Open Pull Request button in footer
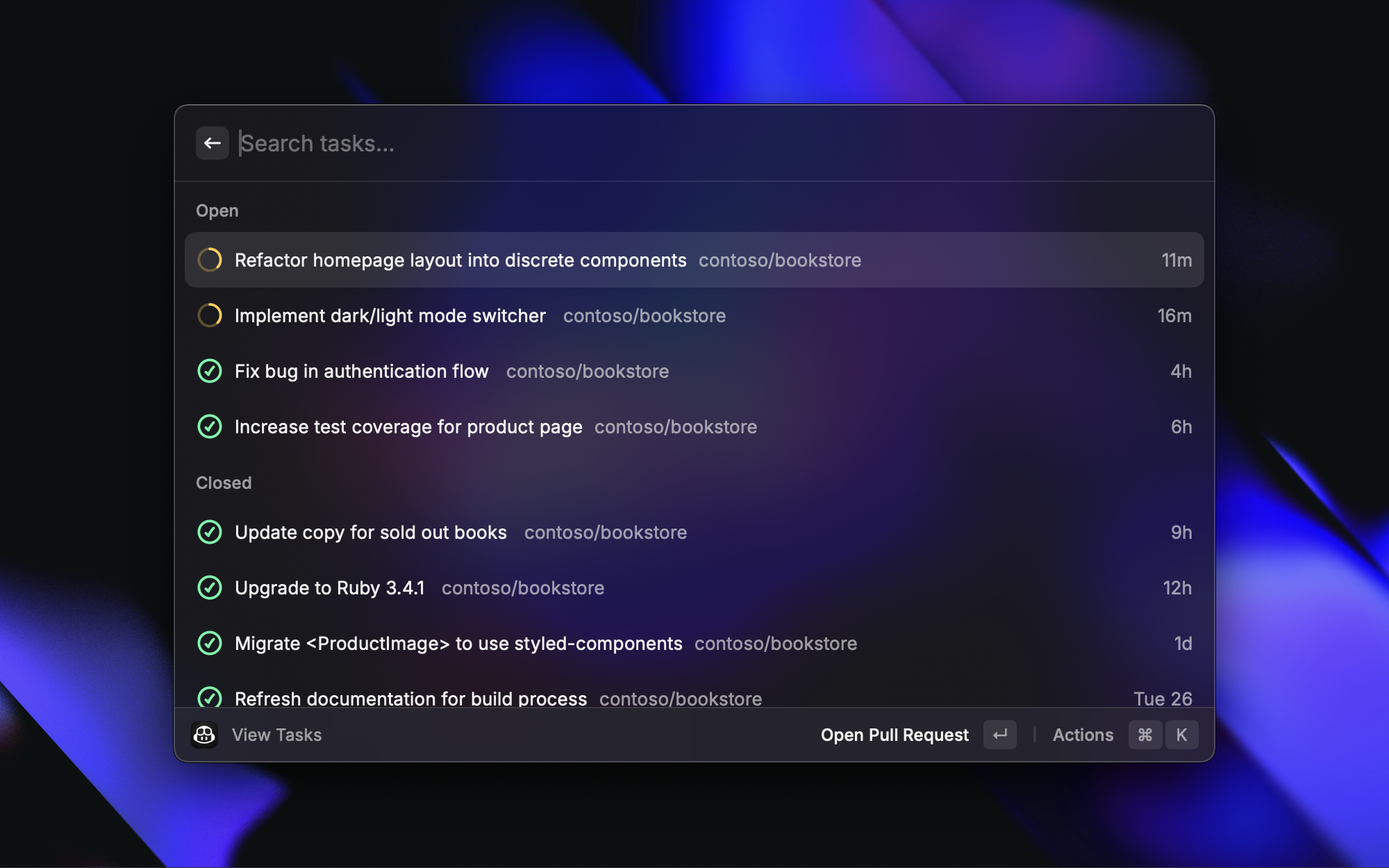This screenshot has width=1389, height=868. click(895, 735)
